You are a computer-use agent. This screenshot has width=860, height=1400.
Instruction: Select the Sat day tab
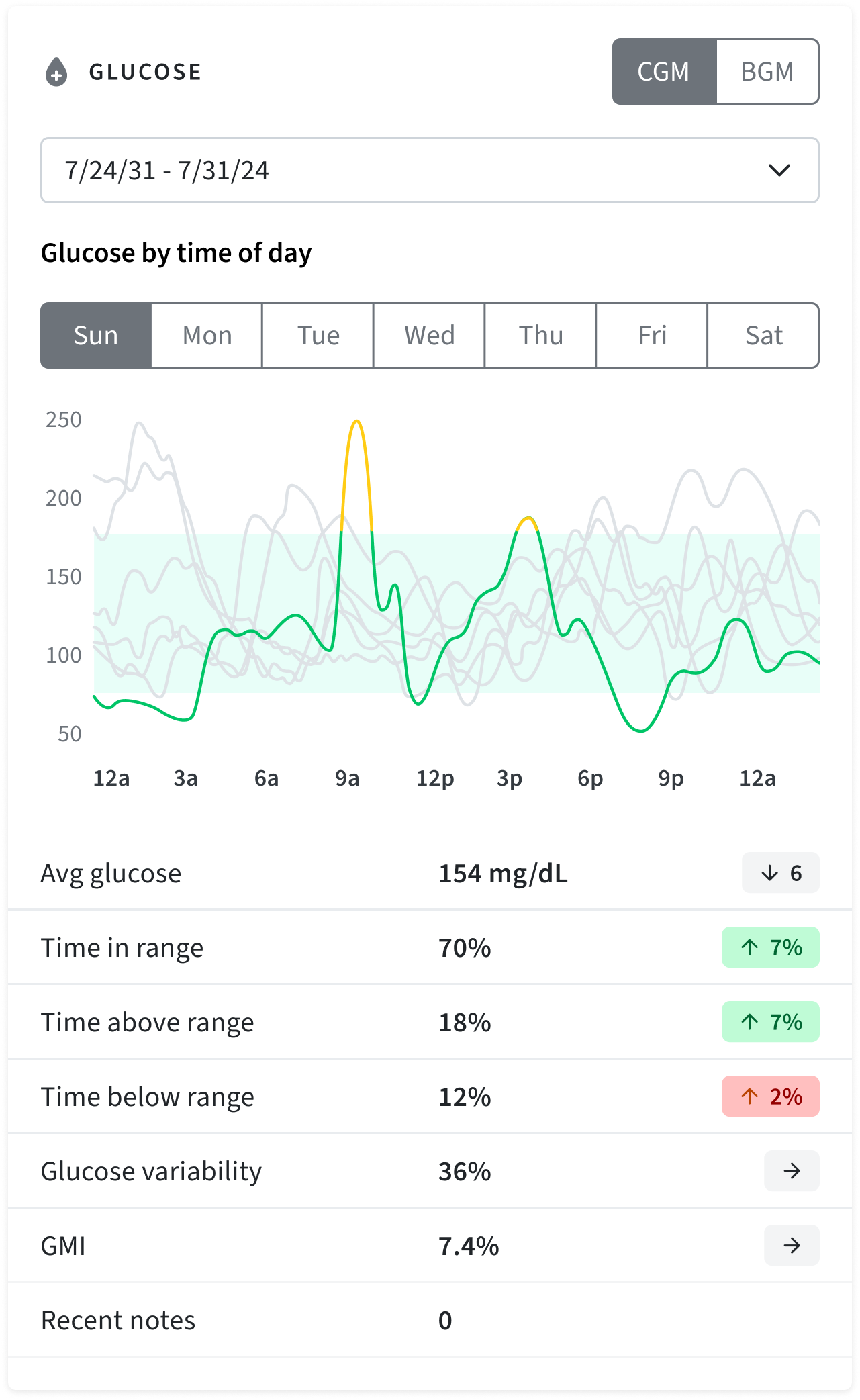tap(763, 336)
